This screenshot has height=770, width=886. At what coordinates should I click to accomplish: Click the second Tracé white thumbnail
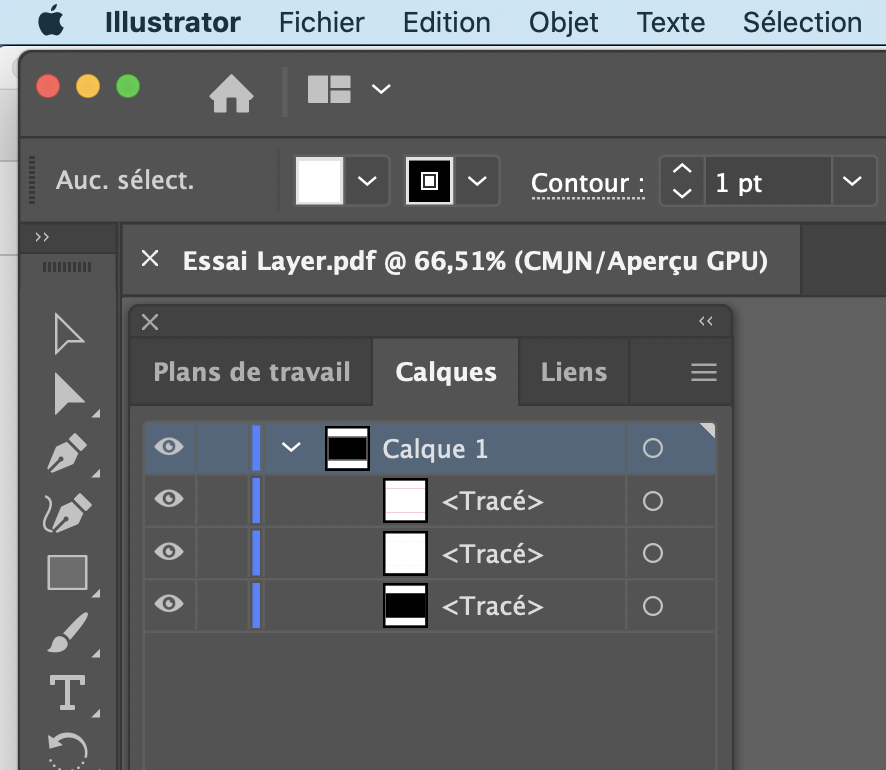click(405, 553)
